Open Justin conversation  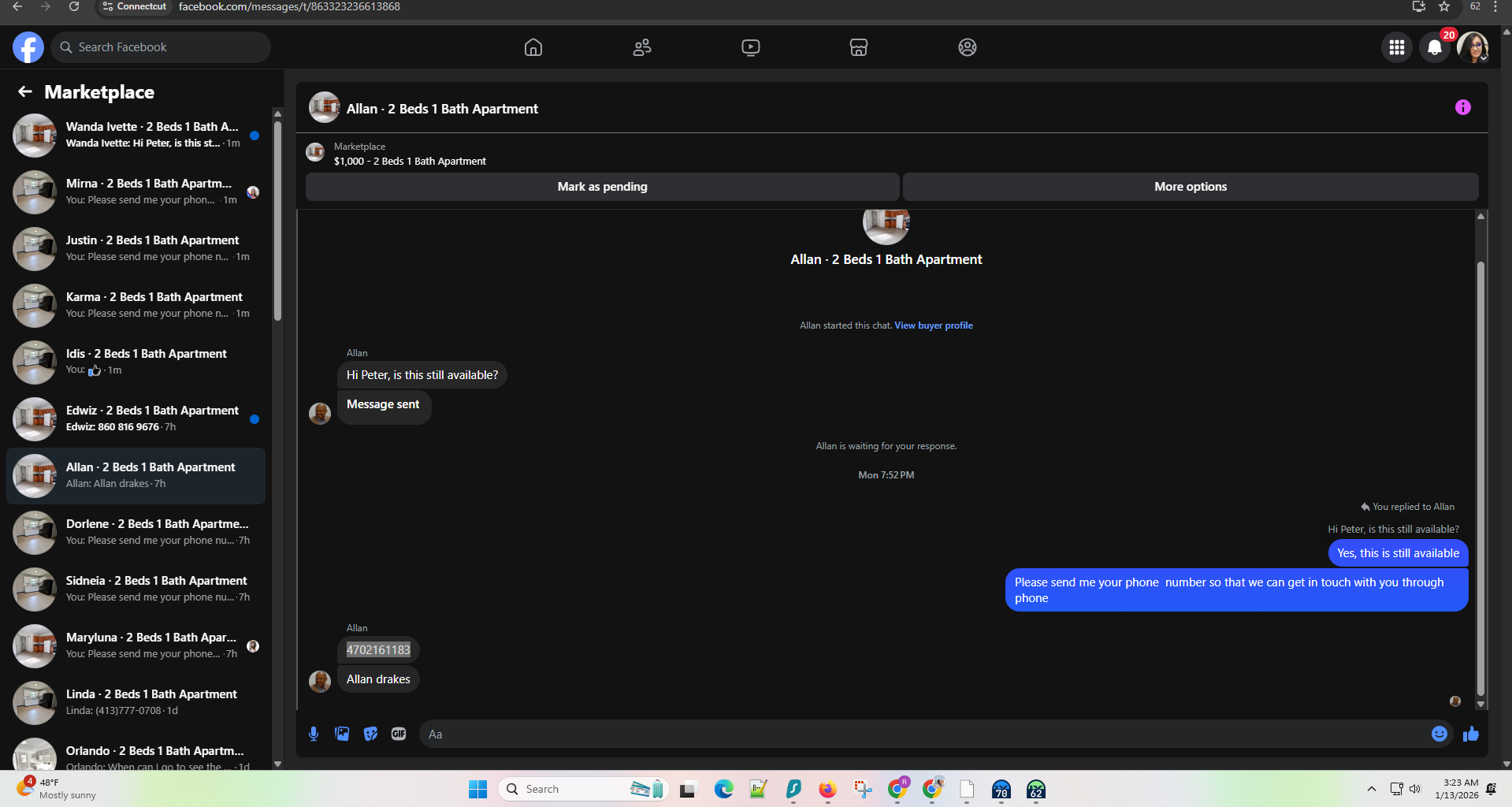tap(136, 249)
